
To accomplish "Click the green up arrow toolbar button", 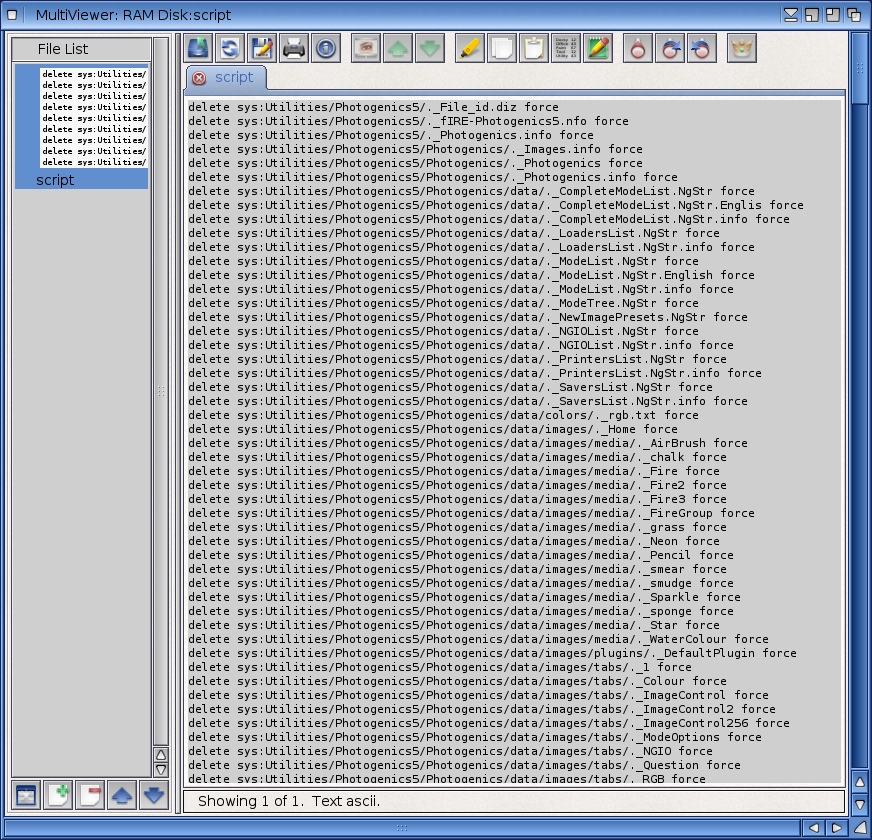I will pyautogui.click(x=398, y=48).
